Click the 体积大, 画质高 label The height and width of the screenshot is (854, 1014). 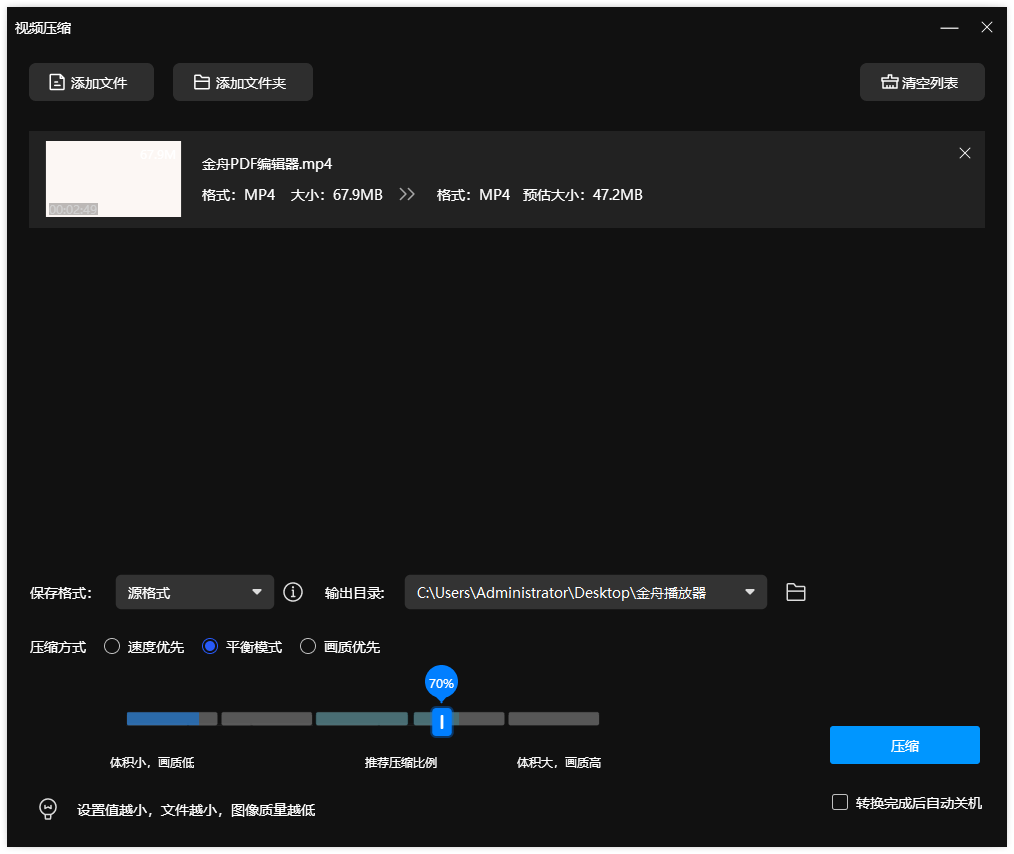pyautogui.click(x=559, y=763)
